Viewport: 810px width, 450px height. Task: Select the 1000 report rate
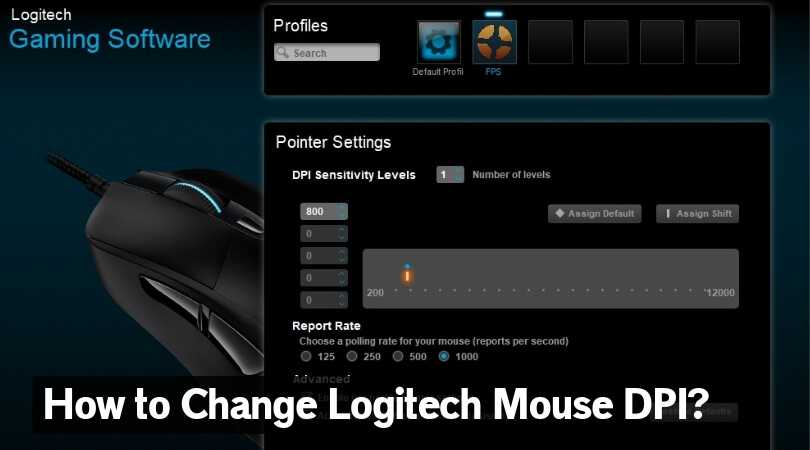pos(444,356)
